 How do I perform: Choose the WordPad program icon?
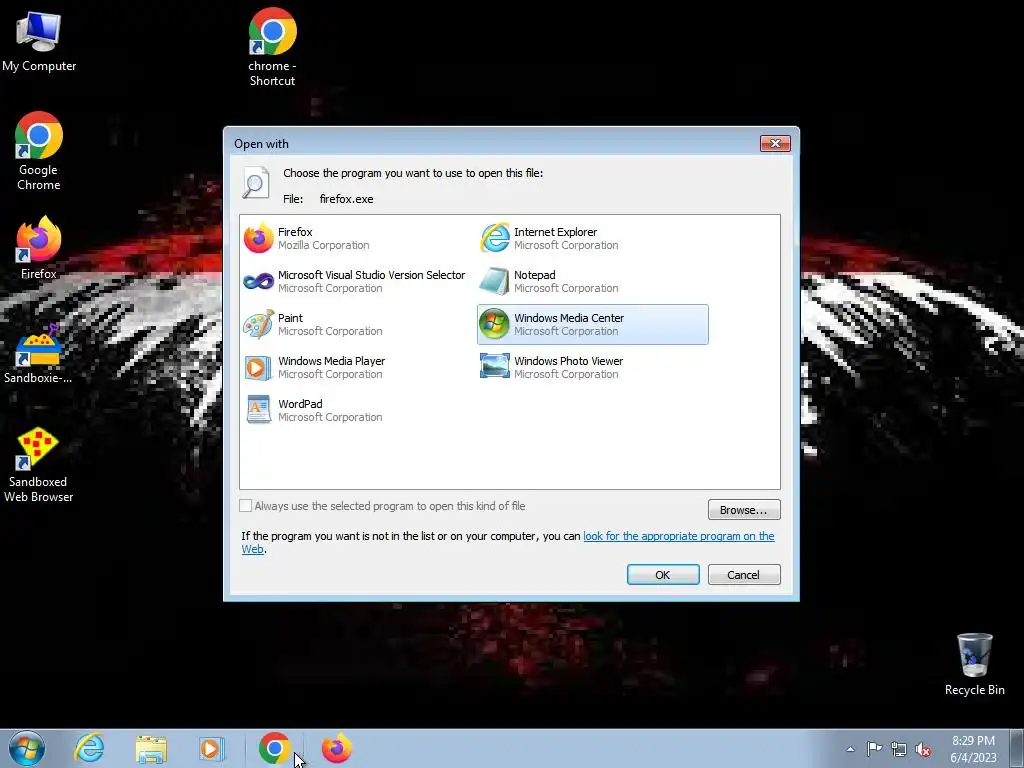tap(259, 409)
